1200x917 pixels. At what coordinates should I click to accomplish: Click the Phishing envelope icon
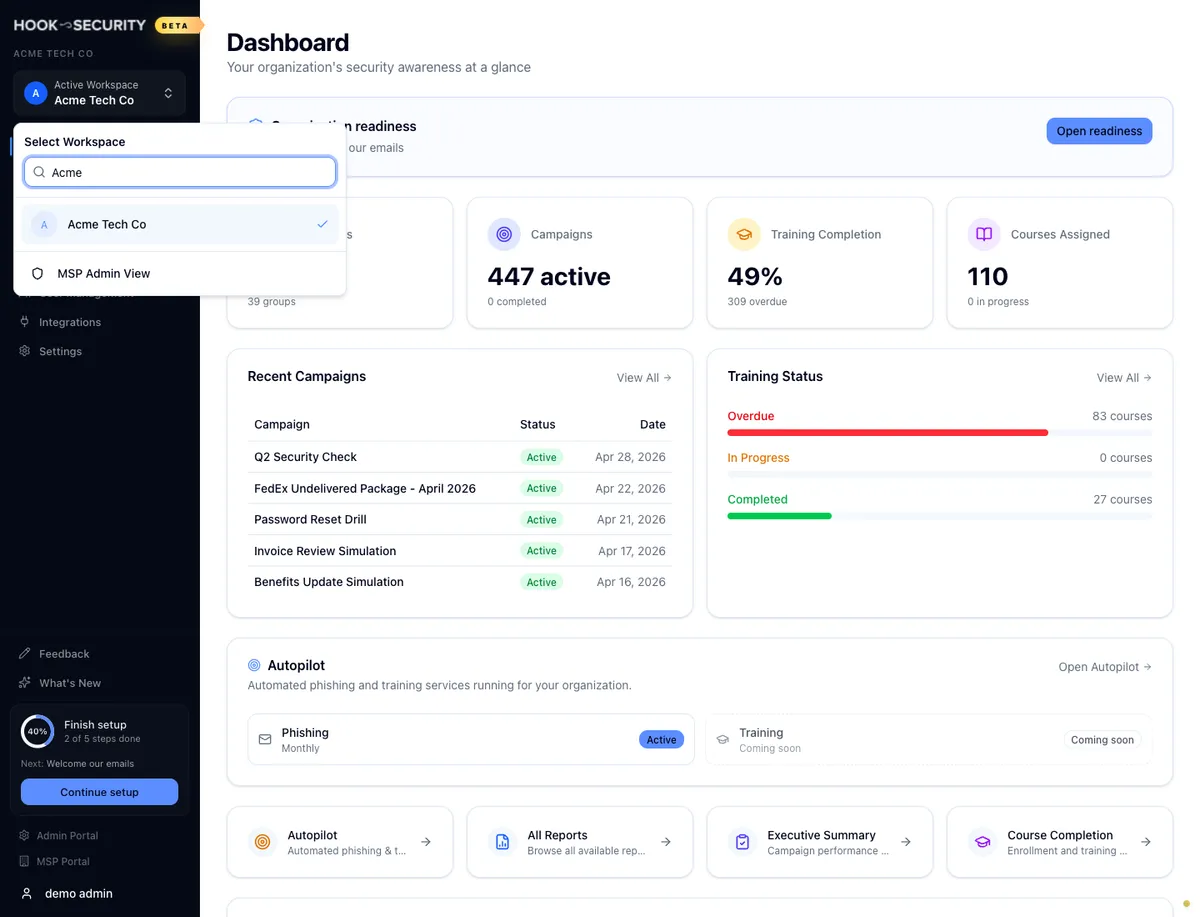(x=265, y=740)
